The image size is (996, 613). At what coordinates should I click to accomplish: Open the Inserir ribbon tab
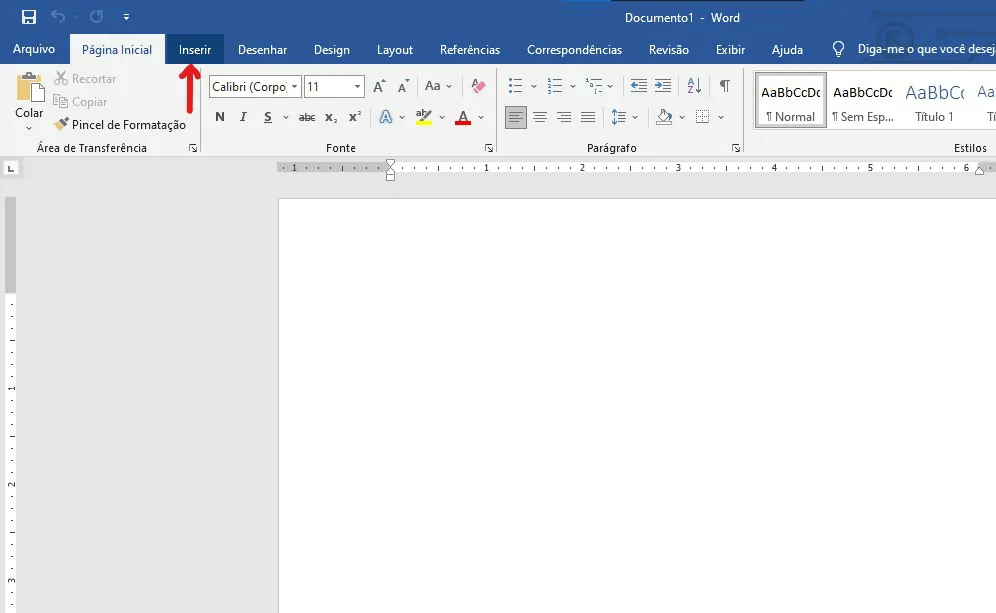(194, 50)
